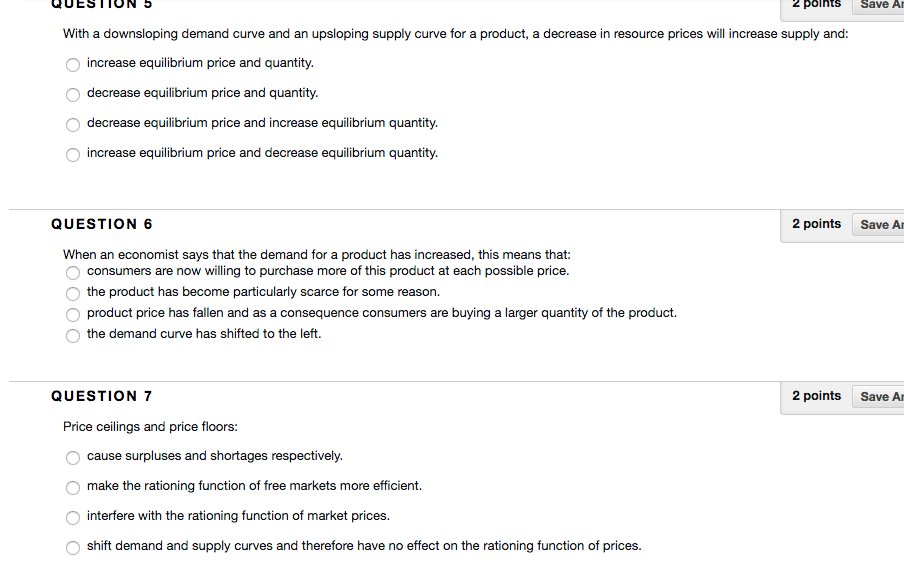
Task: Pick 'interfere with the rationing function of market prices'
Action: [73, 518]
